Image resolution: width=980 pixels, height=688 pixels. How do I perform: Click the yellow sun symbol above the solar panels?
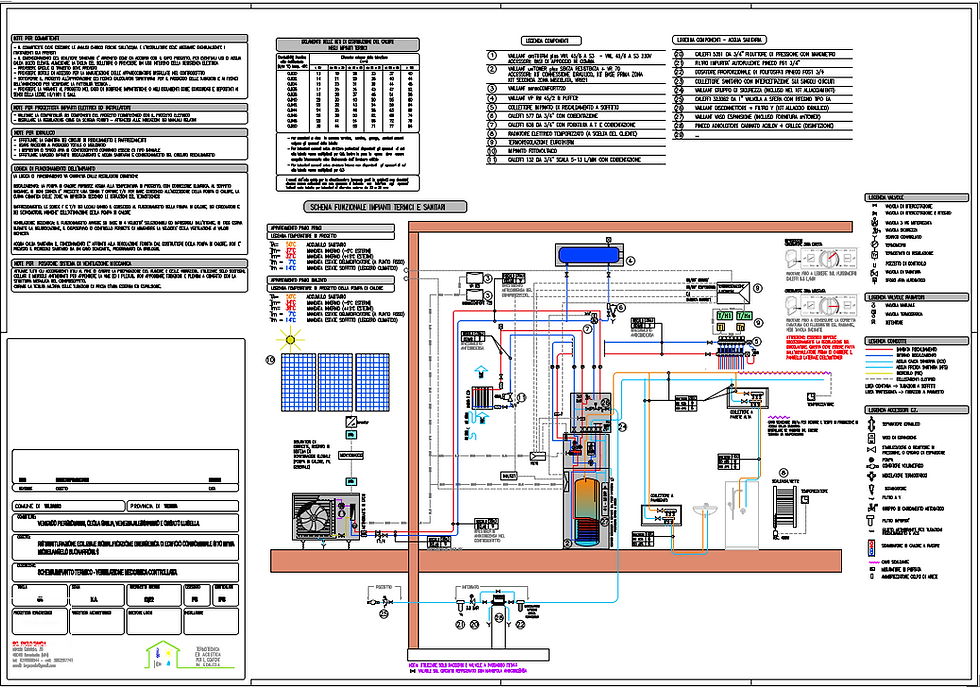[x=290, y=340]
